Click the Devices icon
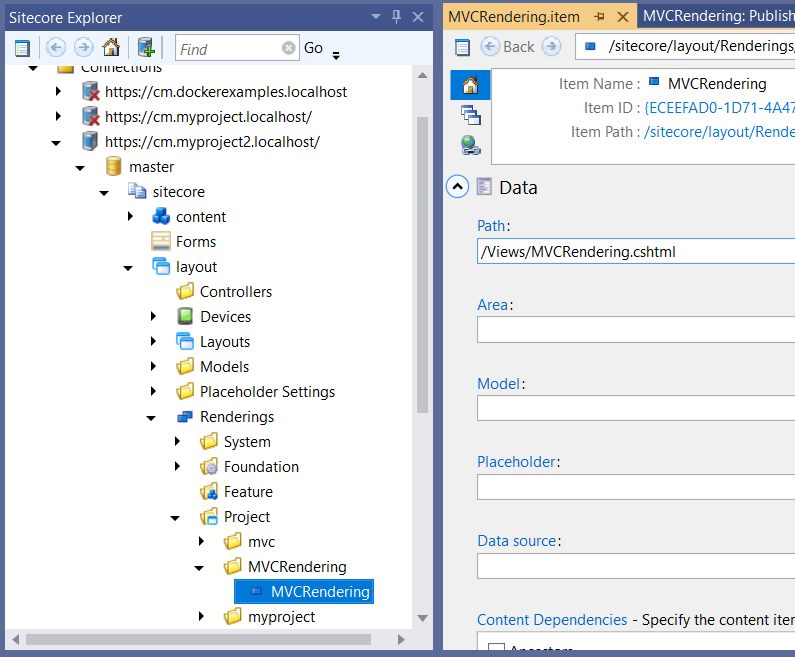Screen dimensions: 795x657 (x=185, y=316)
